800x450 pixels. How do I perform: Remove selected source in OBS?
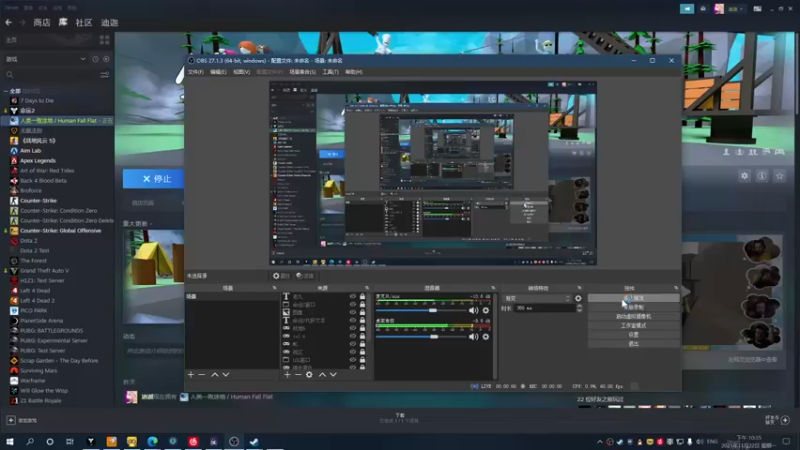pyautogui.click(x=298, y=374)
